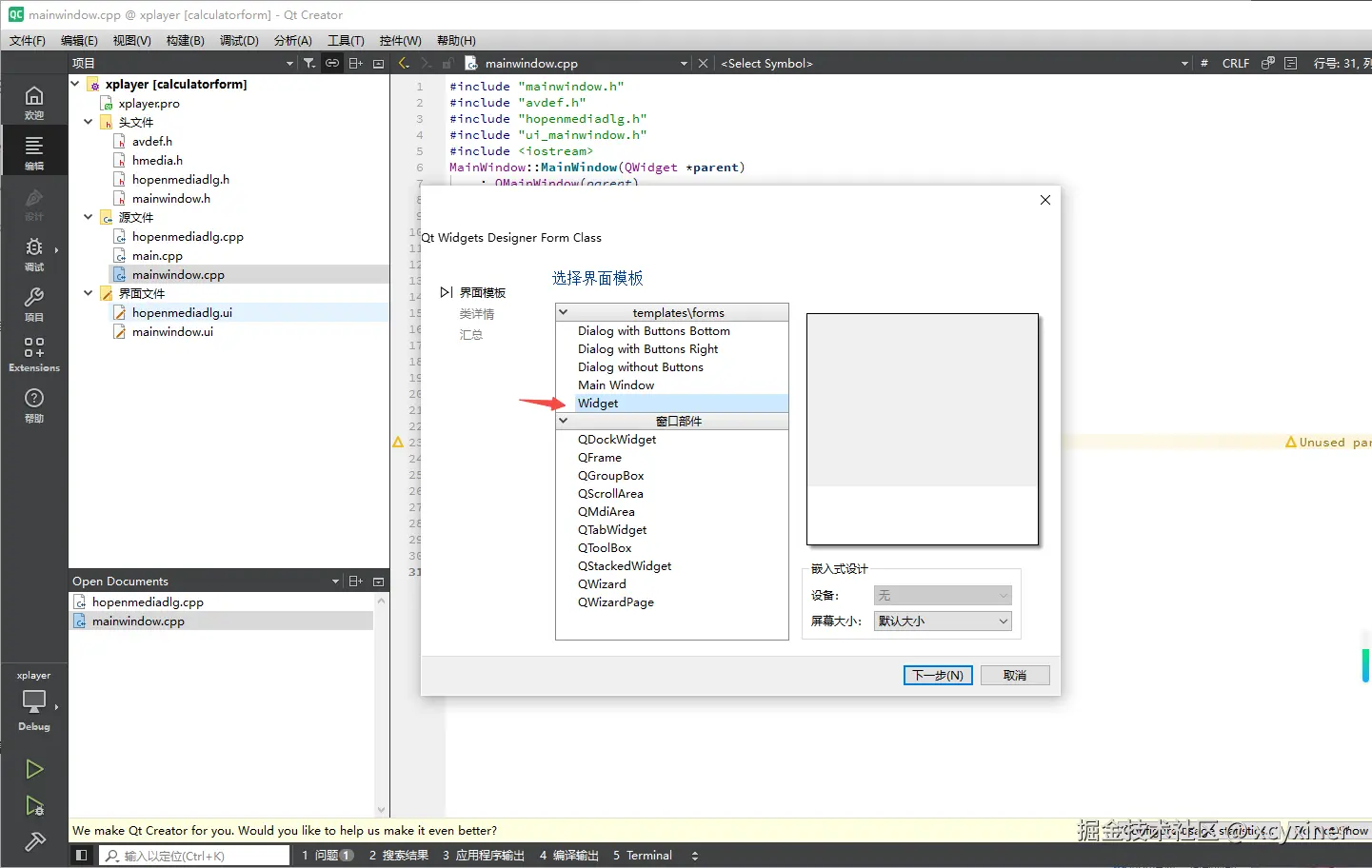
Task: Build project with hammer icon
Action: tap(34, 841)
